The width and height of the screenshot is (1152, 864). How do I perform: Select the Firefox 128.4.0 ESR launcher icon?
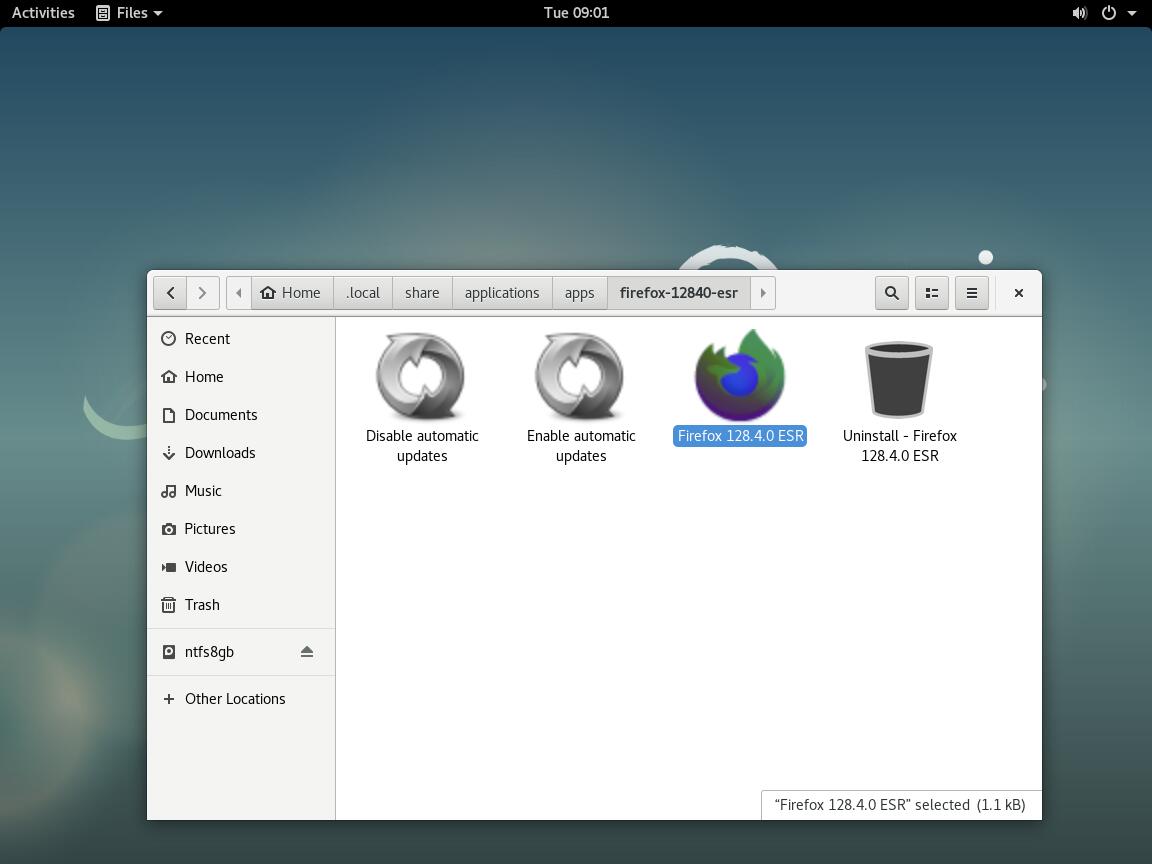[740, 375]
